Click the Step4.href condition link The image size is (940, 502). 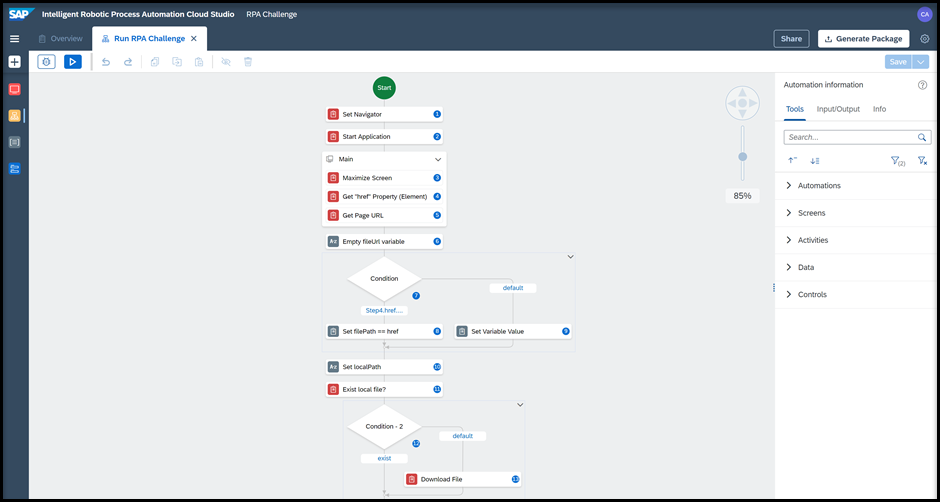(x=384, y=311)
